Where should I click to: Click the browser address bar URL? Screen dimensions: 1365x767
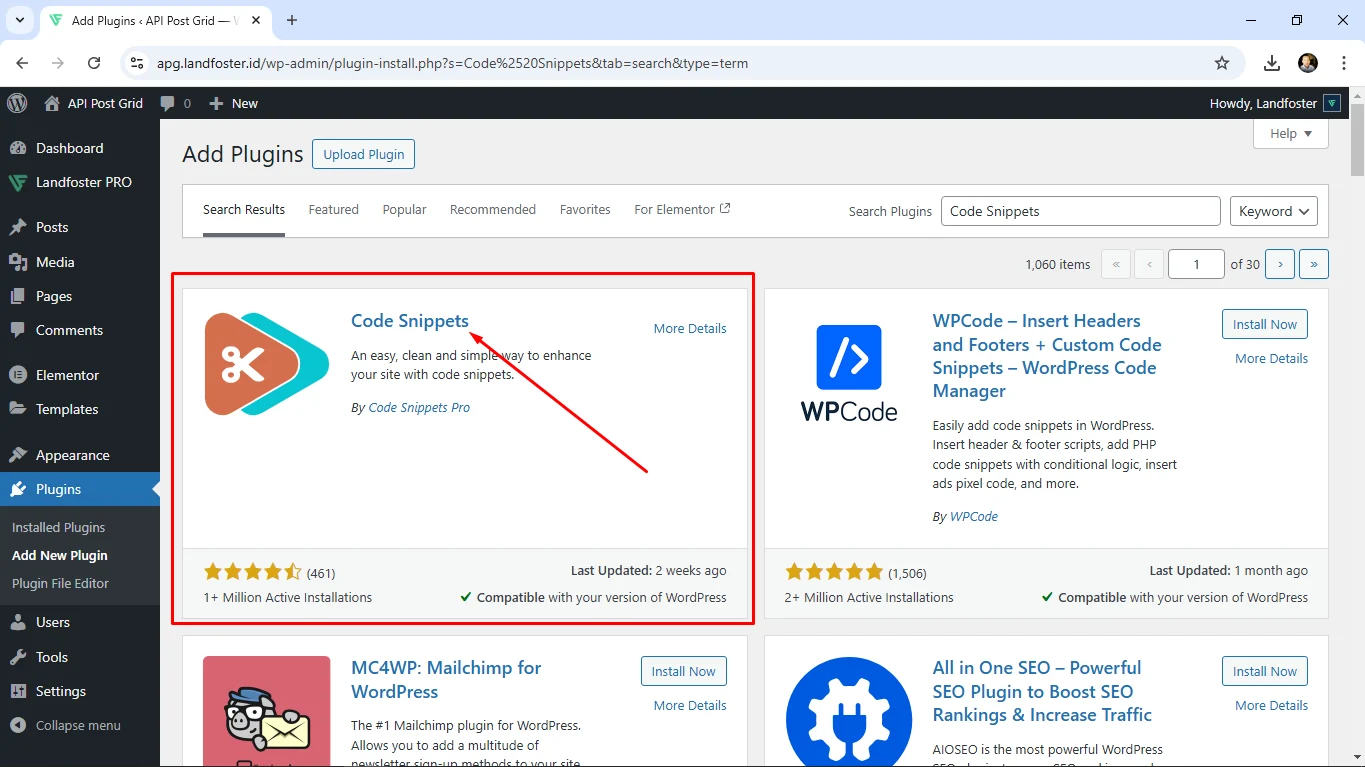point(452,63)
